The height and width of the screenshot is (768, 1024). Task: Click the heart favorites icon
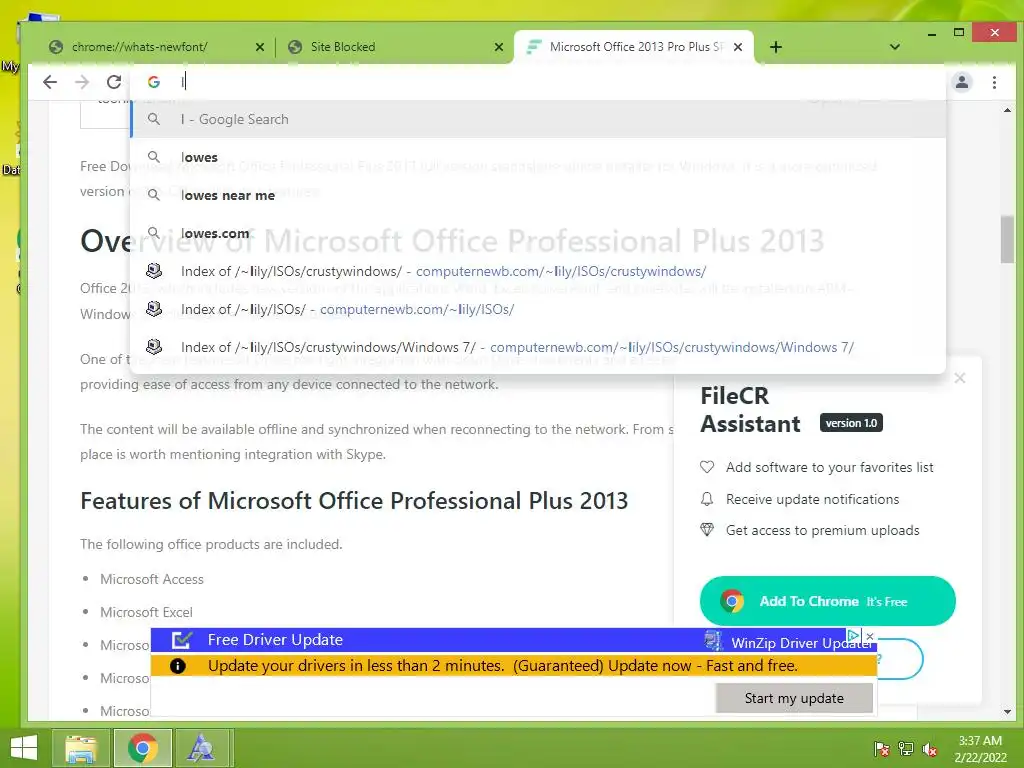(x=707, y=467)
